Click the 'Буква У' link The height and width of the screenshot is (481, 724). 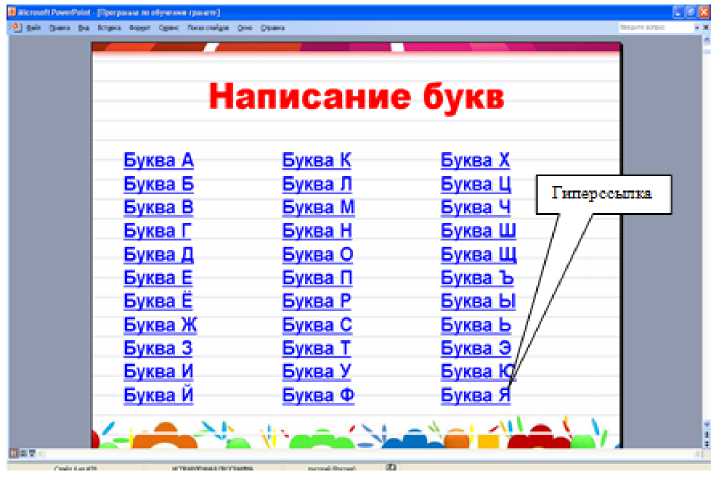pyautogui.click(x=317, y=372)
